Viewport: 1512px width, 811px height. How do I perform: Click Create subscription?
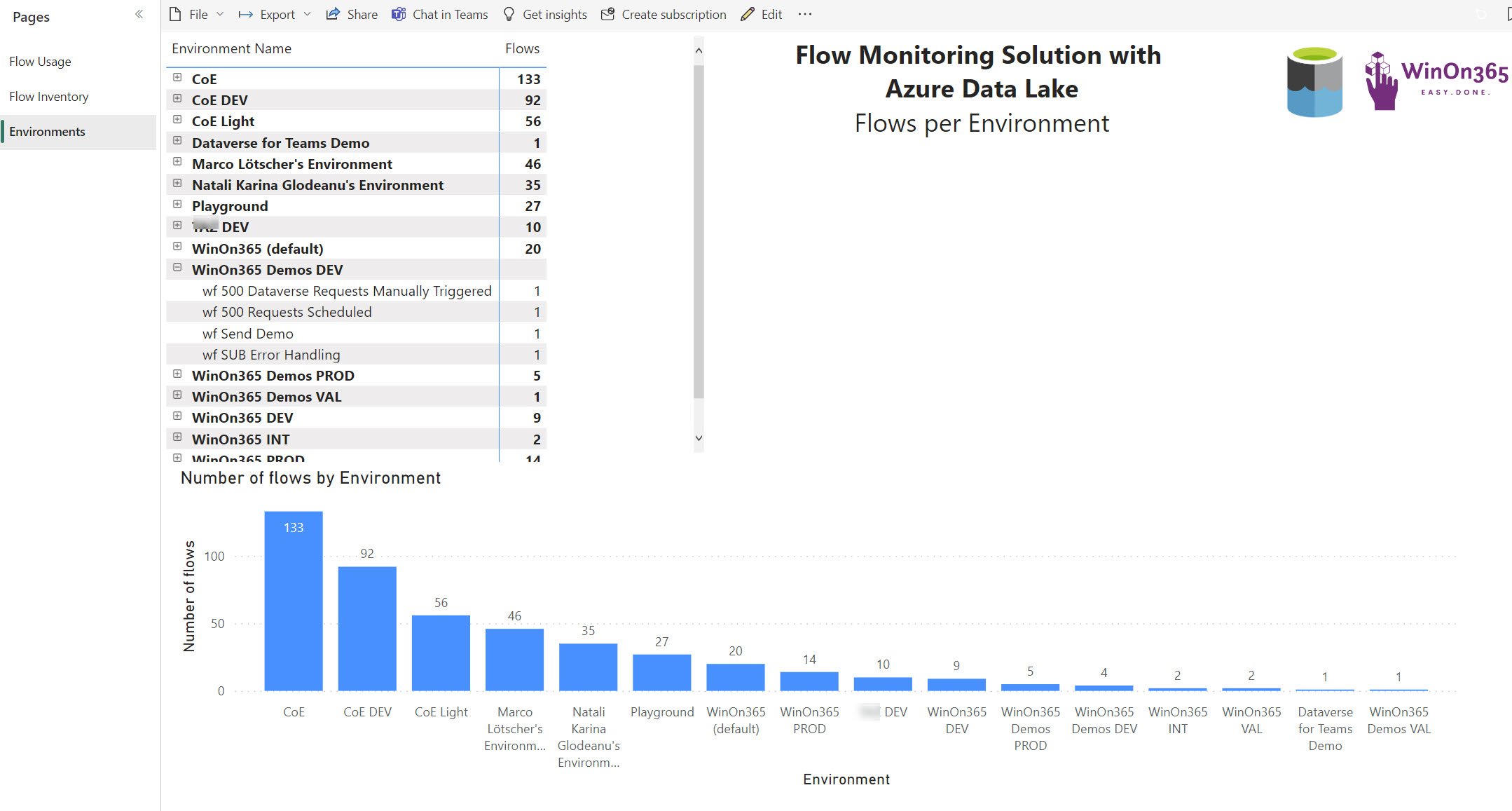pos(664,14)
